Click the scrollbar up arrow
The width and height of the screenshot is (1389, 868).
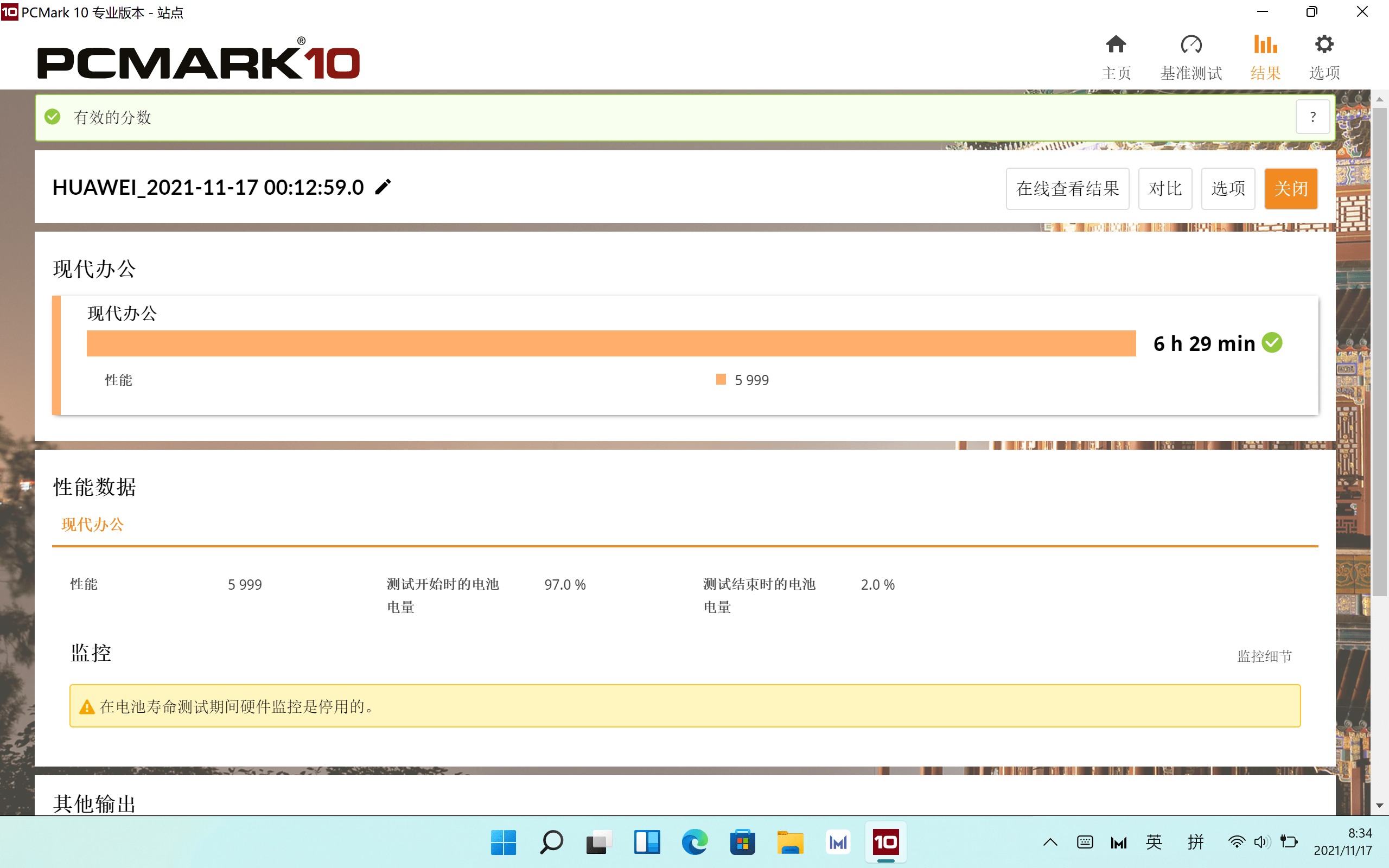pyautogui.click(x=1379, y=99)
